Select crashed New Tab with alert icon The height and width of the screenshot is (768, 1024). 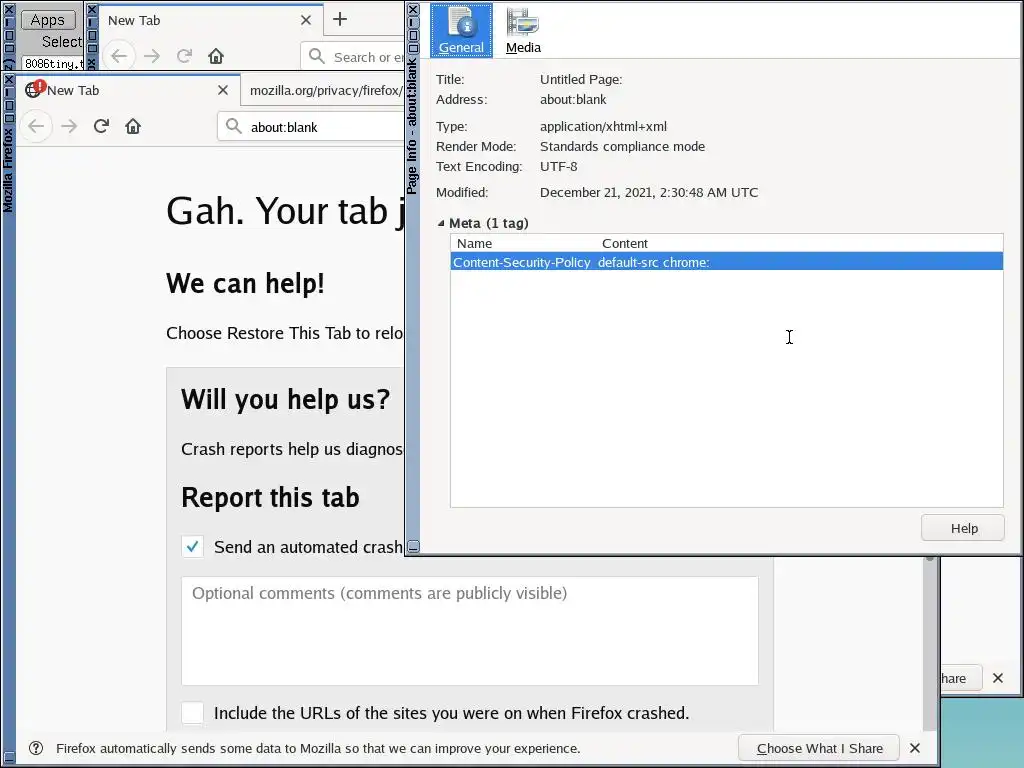(x=128, y=90)
